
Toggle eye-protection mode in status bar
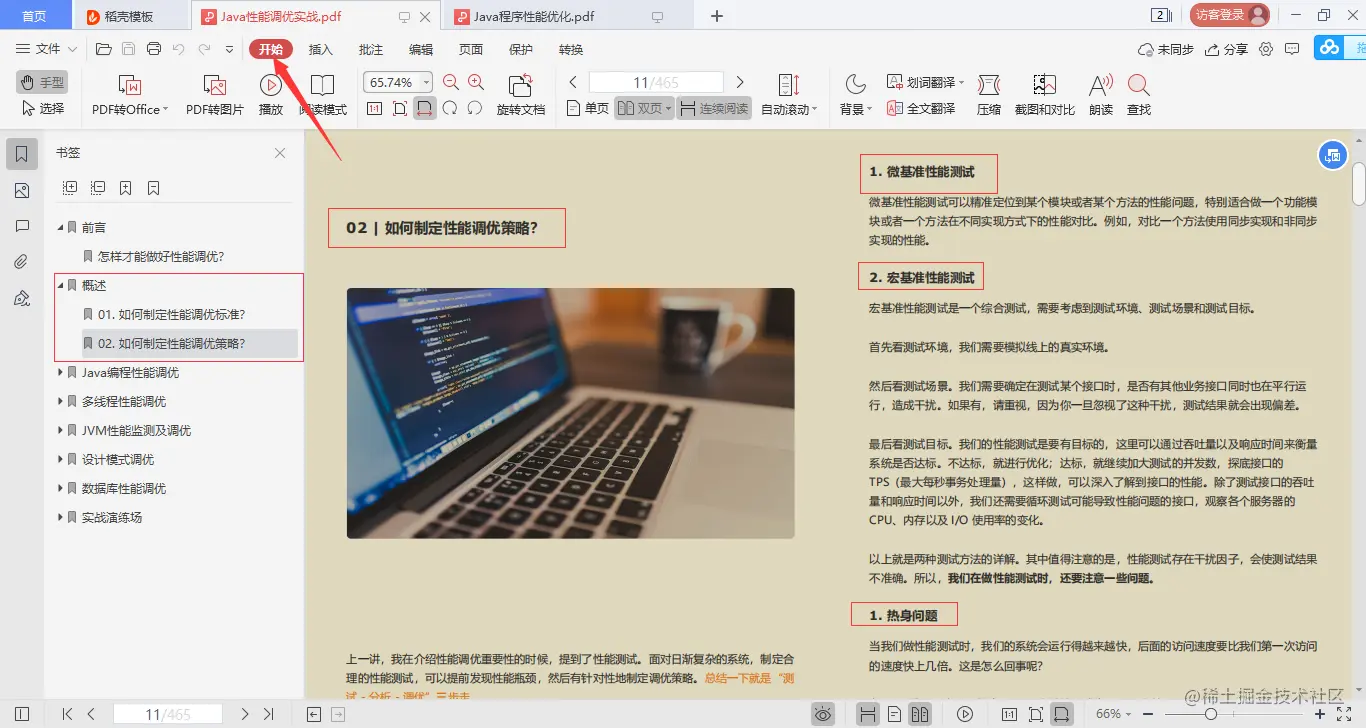(x=822, y=713)
